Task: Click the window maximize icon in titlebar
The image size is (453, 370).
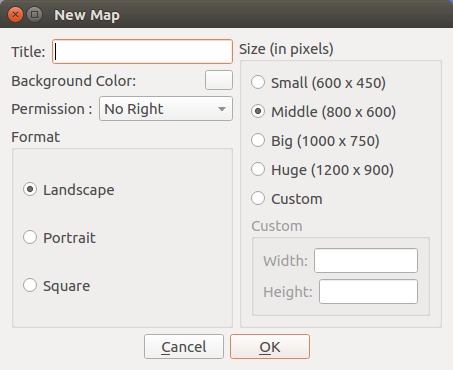Action: [34, 14]
